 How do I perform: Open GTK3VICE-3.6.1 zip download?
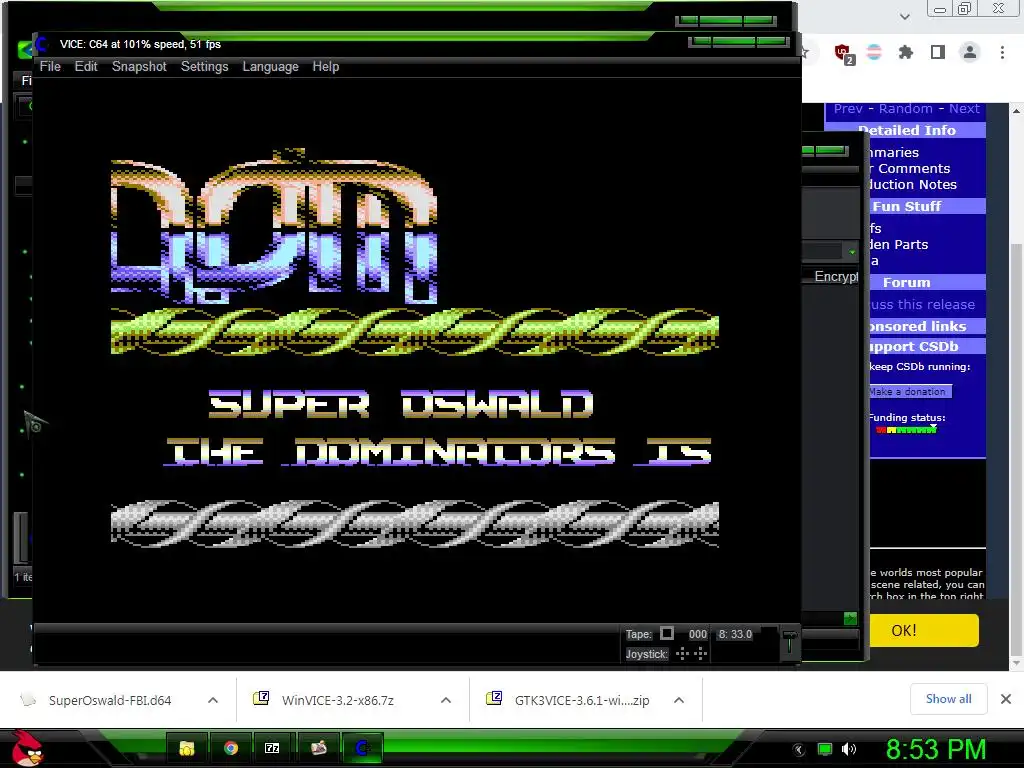(x=581, y=701)
